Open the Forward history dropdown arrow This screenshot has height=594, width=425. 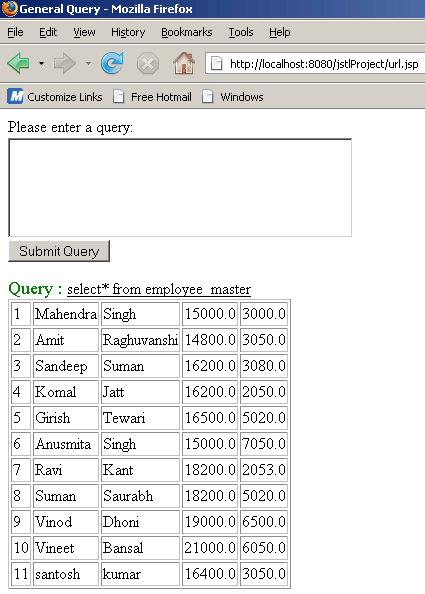click(x=88, y=63)
